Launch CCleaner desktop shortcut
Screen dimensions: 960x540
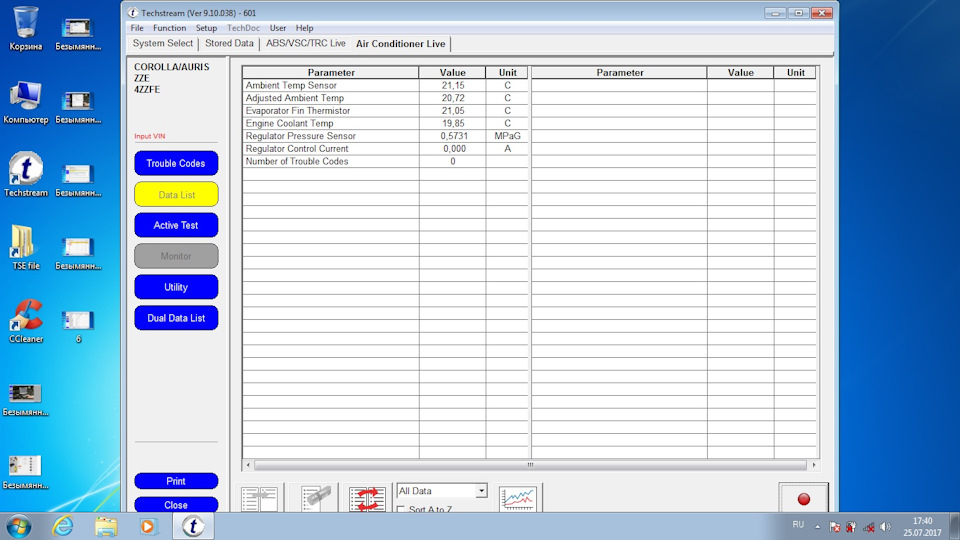pos(26,321)
